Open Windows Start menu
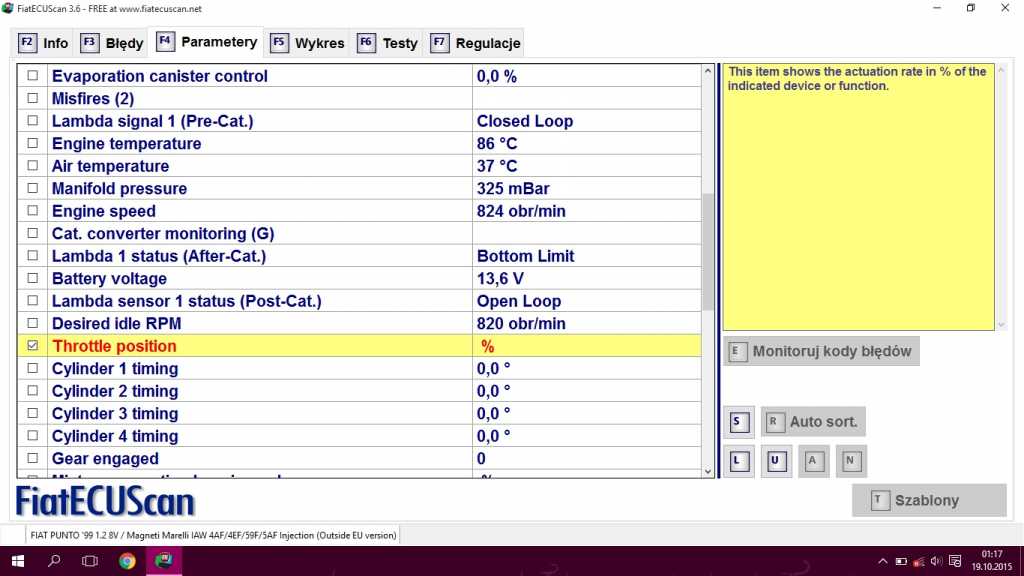1024x576 pixels. (17, 561)
